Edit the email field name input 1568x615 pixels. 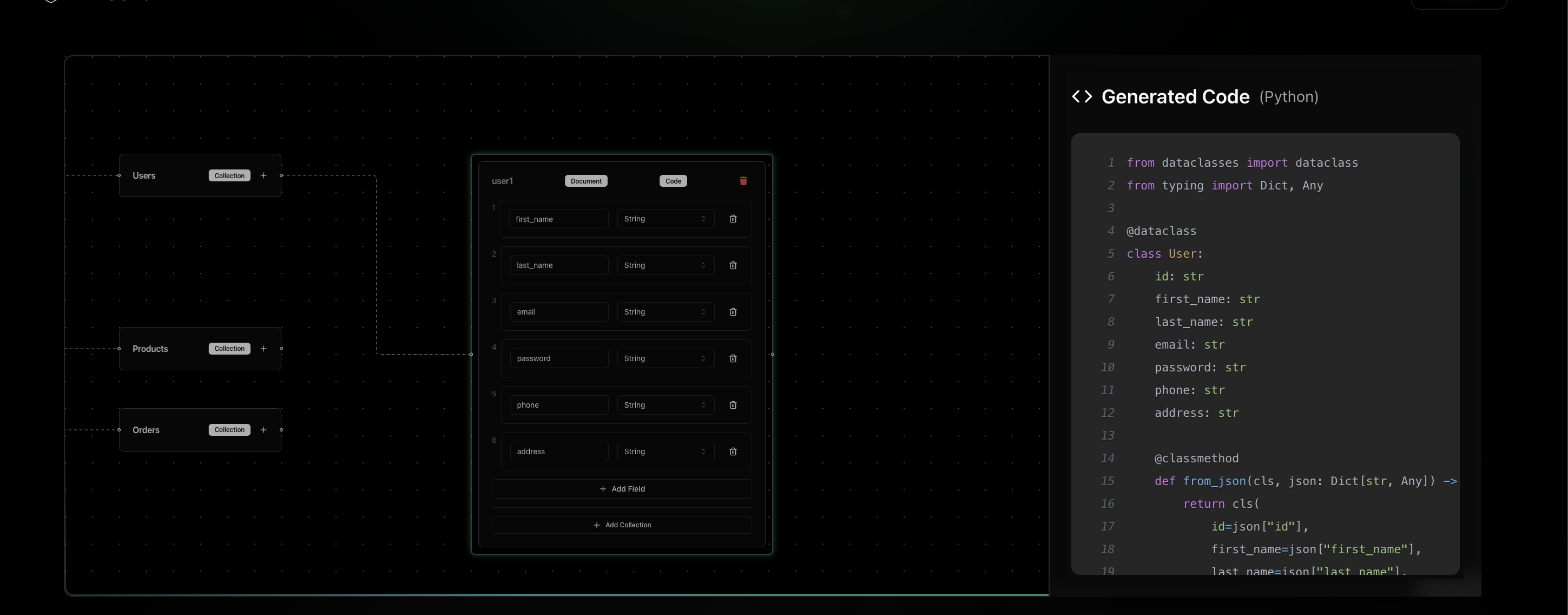point(558,312)
